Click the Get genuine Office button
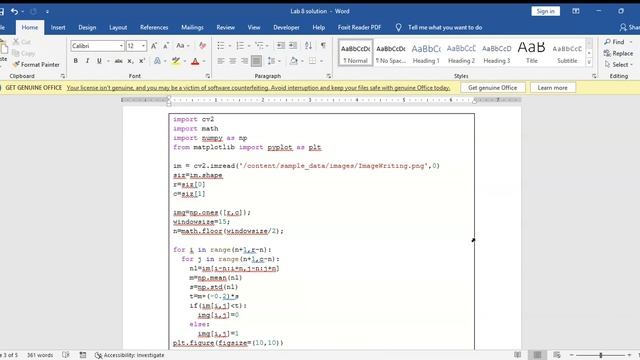This screenshot has height=360, width=640. [x=492, y=88]
